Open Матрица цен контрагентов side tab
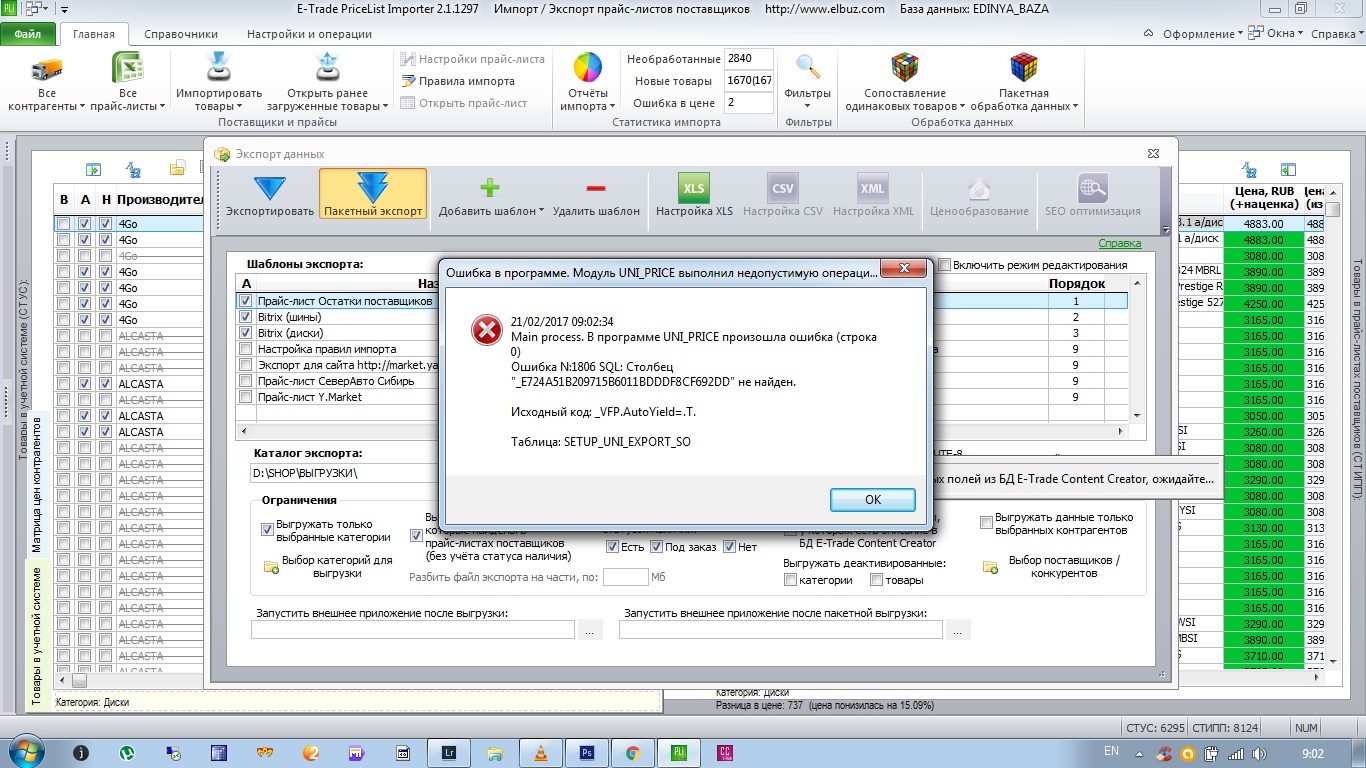 38,483
